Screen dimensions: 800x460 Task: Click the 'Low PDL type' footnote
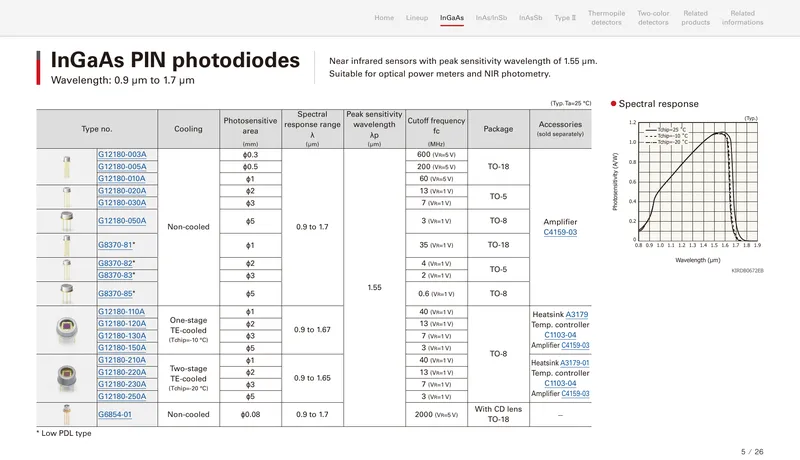64,433
